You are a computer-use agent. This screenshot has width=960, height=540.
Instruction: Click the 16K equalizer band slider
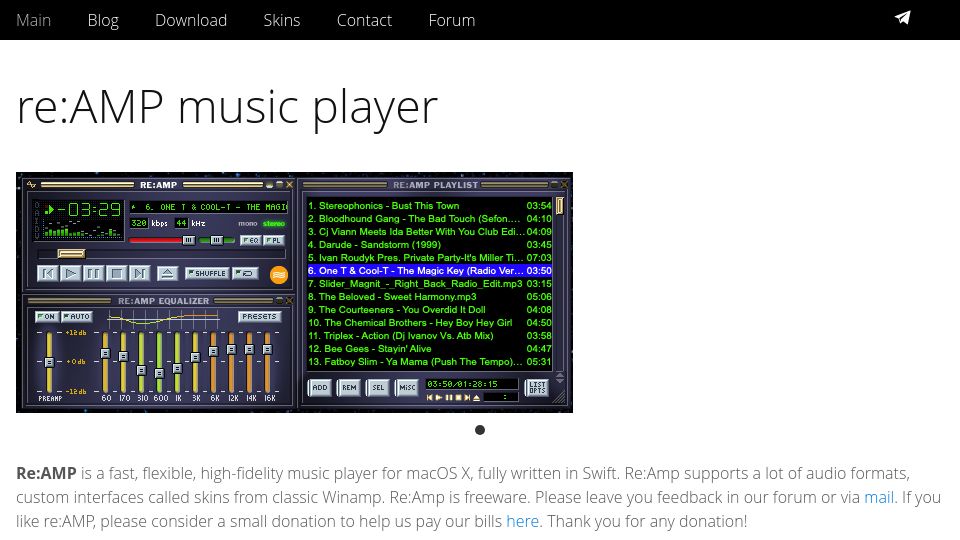click(268, 361)
